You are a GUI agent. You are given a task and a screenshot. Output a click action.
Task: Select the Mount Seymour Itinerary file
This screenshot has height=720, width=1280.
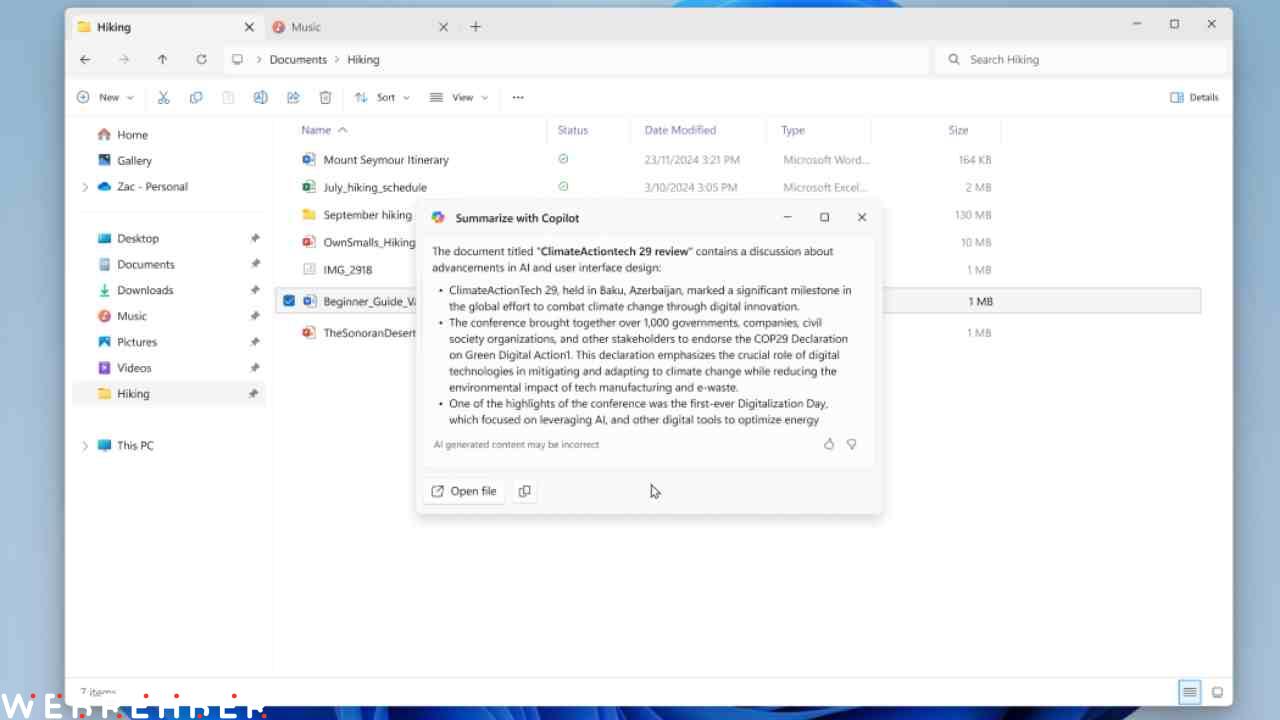[x=386, y=160]
